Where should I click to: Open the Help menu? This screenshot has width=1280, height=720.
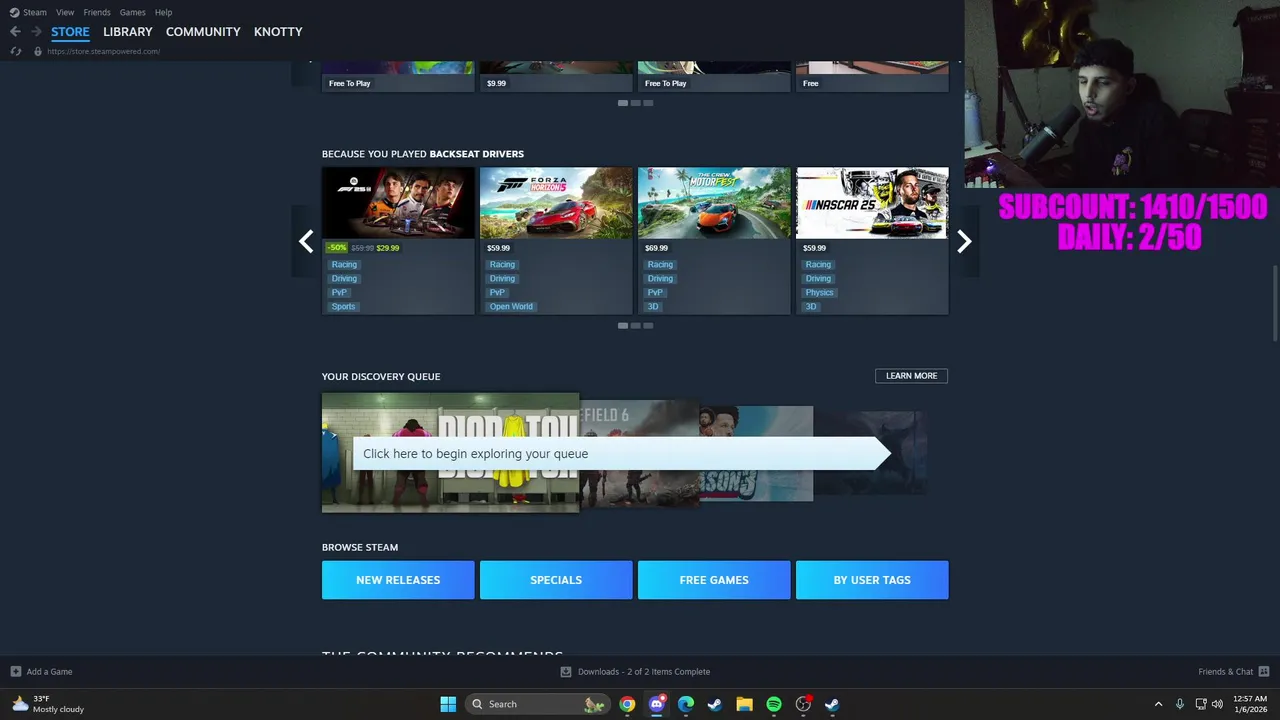pyautogui.click(x=163, y=12)
